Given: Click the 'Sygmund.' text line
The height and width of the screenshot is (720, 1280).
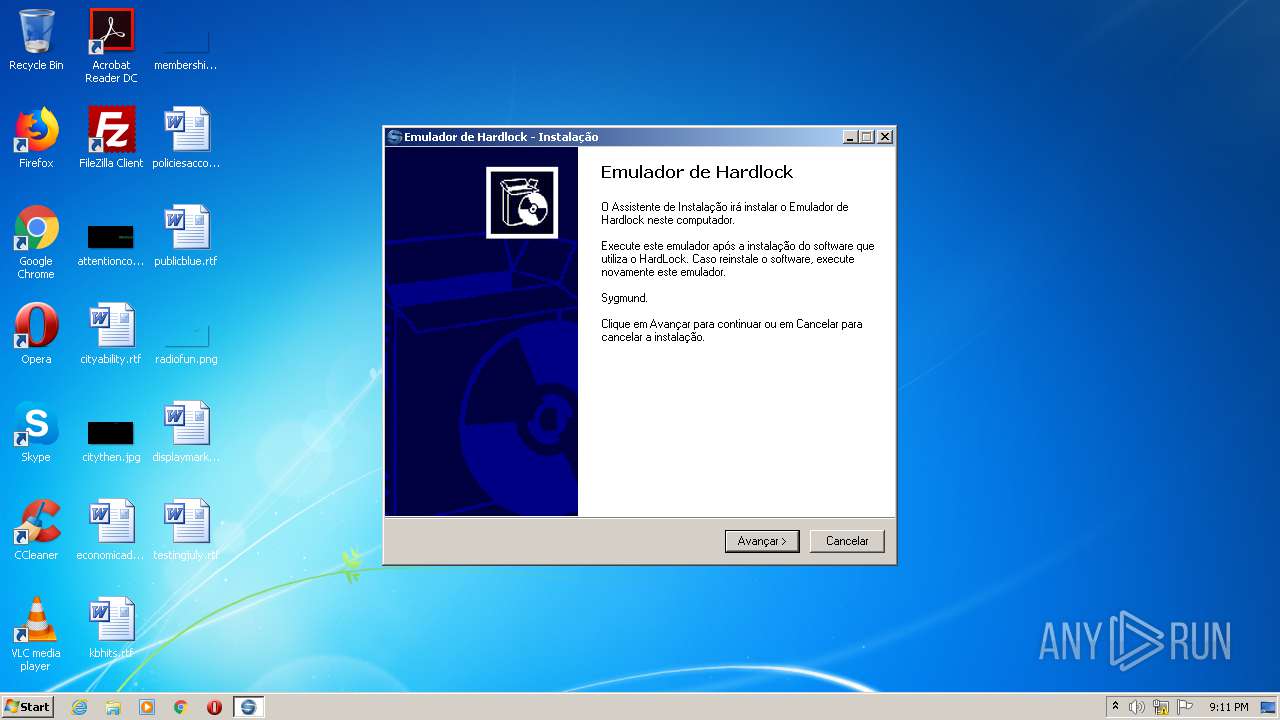Looking at the screenshot, I should pyautogui.click(x=624, y=298).
